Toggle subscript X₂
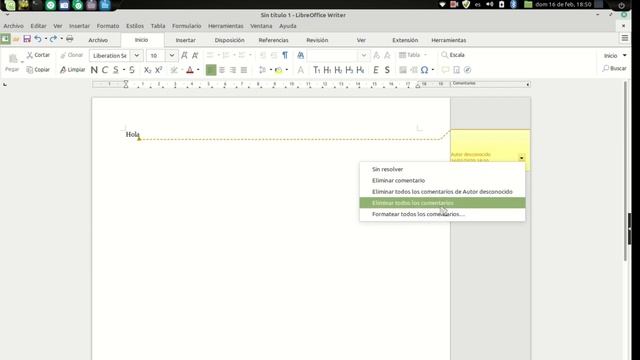Image resolution: width=640 pixels, height=360 pixels. pyautogui.click(x=147, y=70)
